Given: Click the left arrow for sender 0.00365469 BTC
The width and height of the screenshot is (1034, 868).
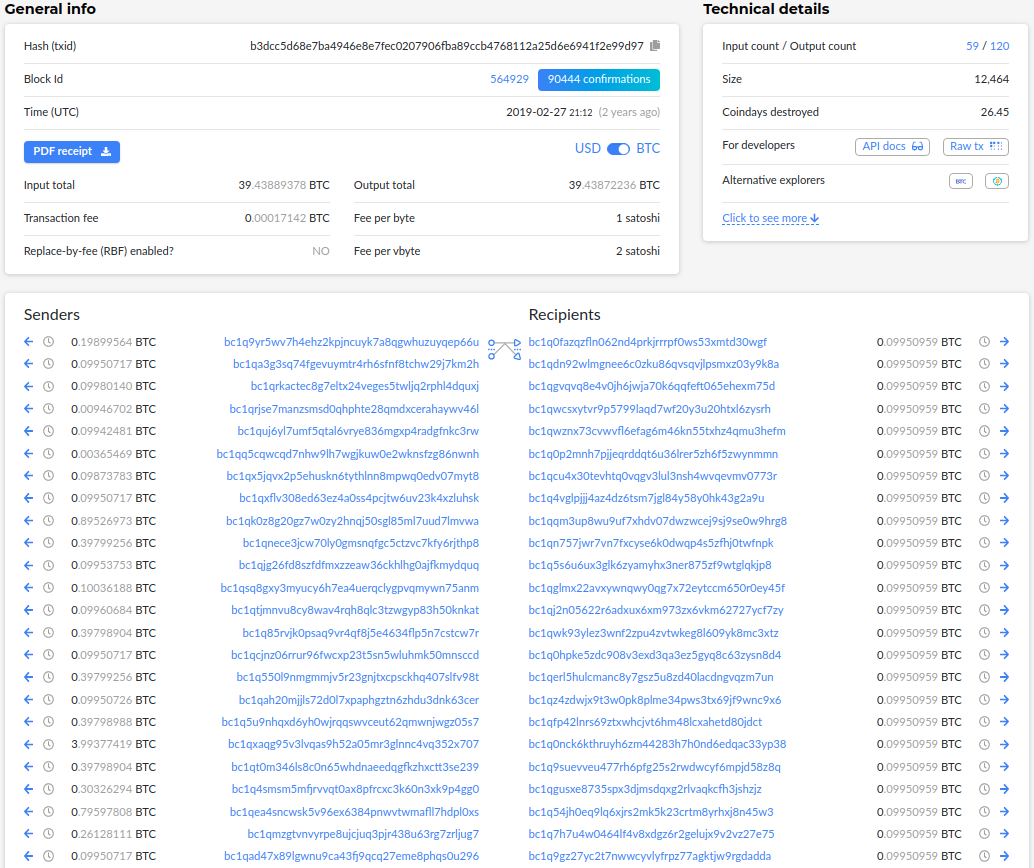Looking at the screenshot, I should click(x=28, y=454).
